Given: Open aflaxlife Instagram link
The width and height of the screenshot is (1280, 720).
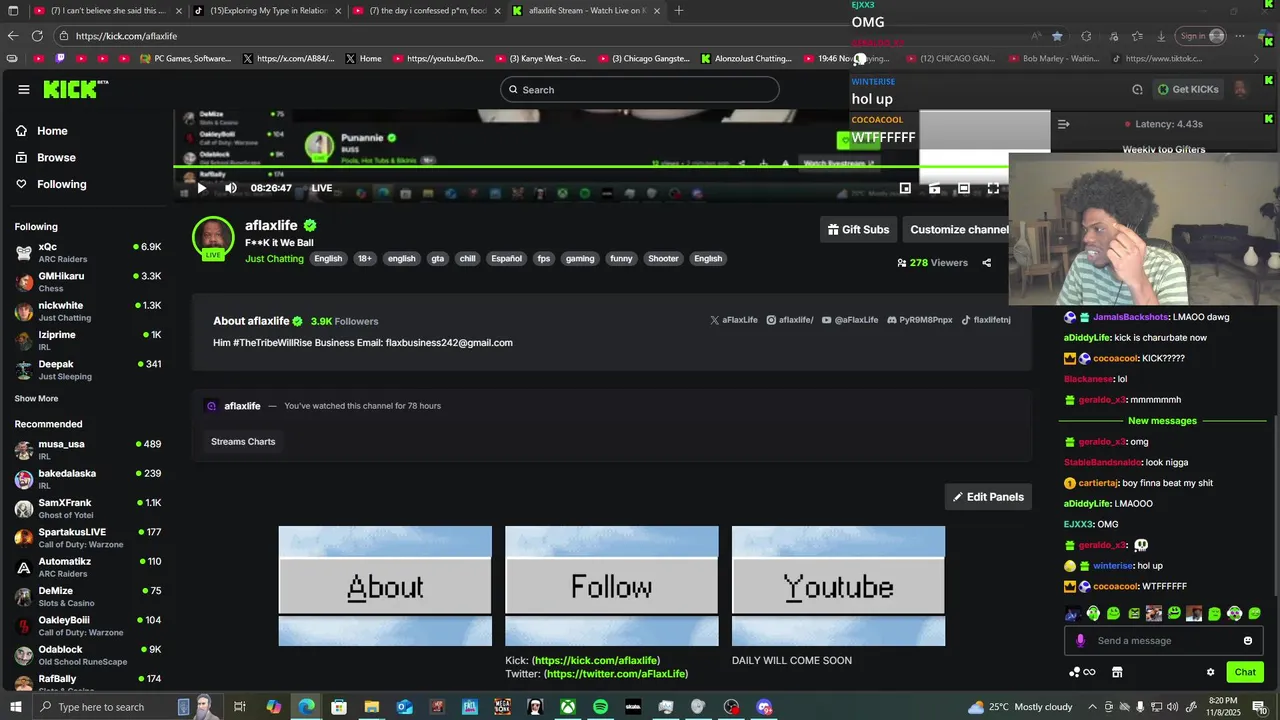Looking at the screenshot, I should [x=790, y=320].
